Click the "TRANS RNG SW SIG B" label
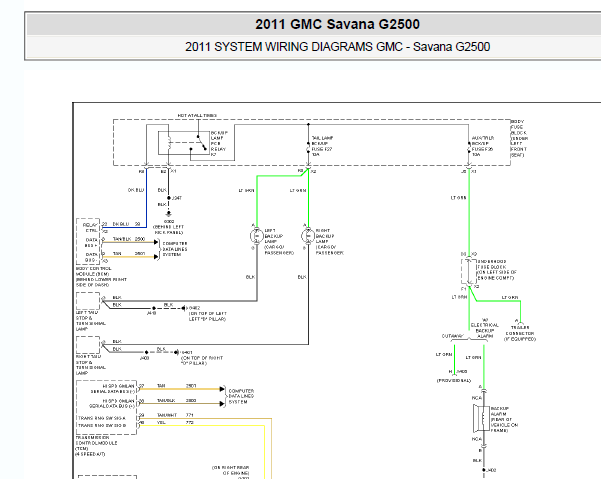 pos(102,425)
